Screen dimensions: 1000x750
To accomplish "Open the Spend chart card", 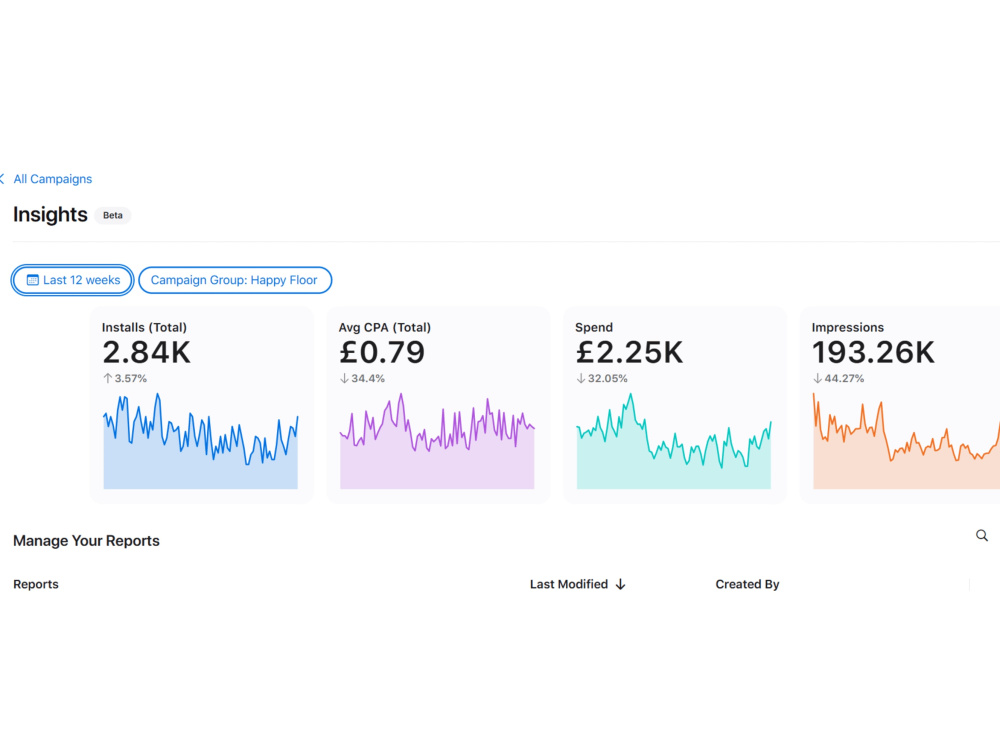I will coord(675,405).
